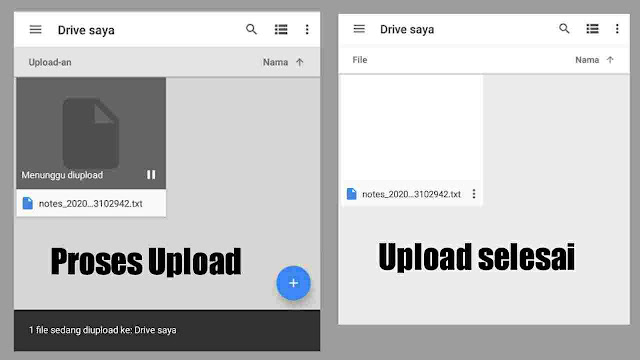Click Nama sort label in right panel
The image size is (640, 360).
[x=587, y=60]
